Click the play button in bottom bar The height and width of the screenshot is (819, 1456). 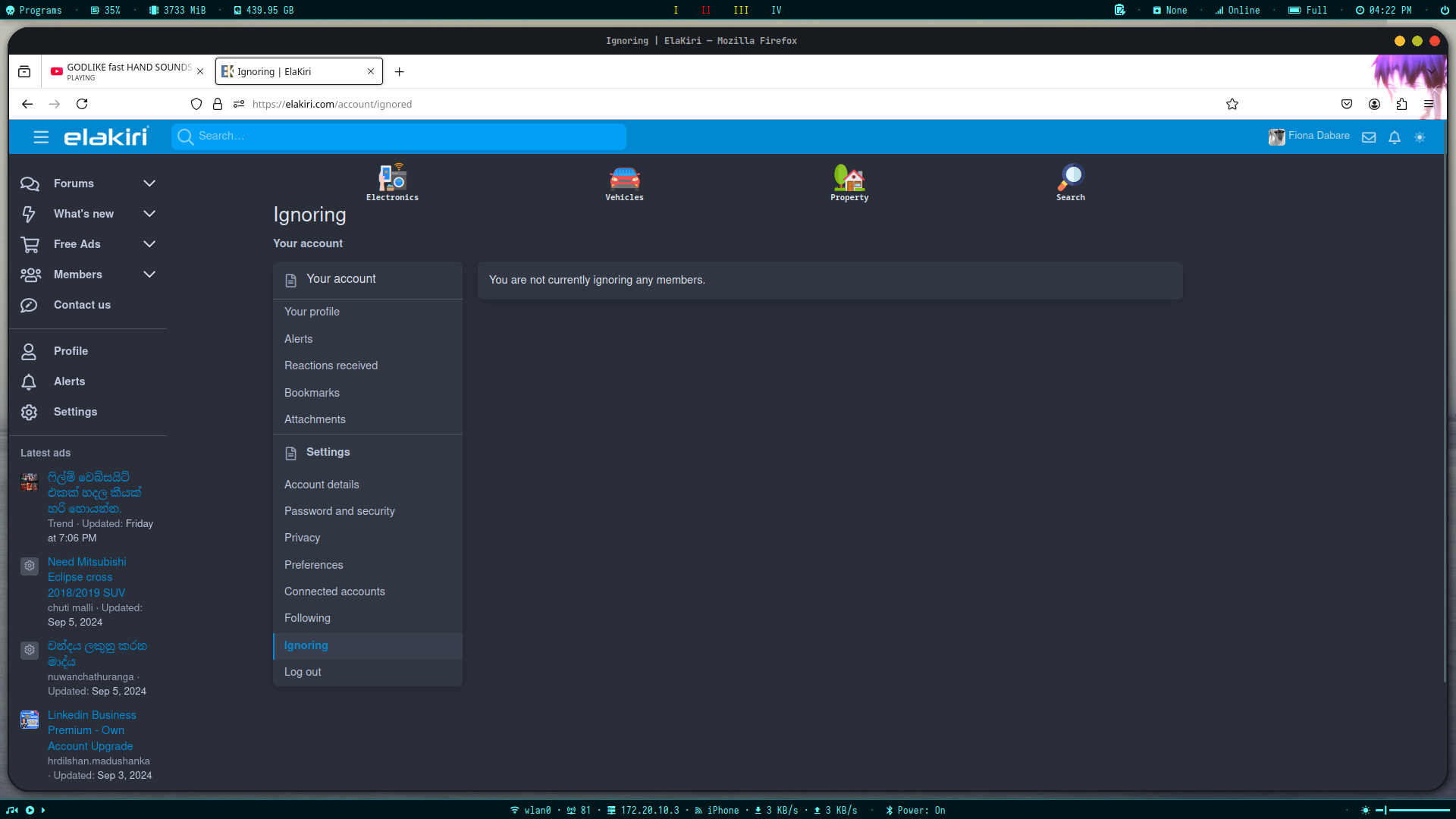(30, 810)
